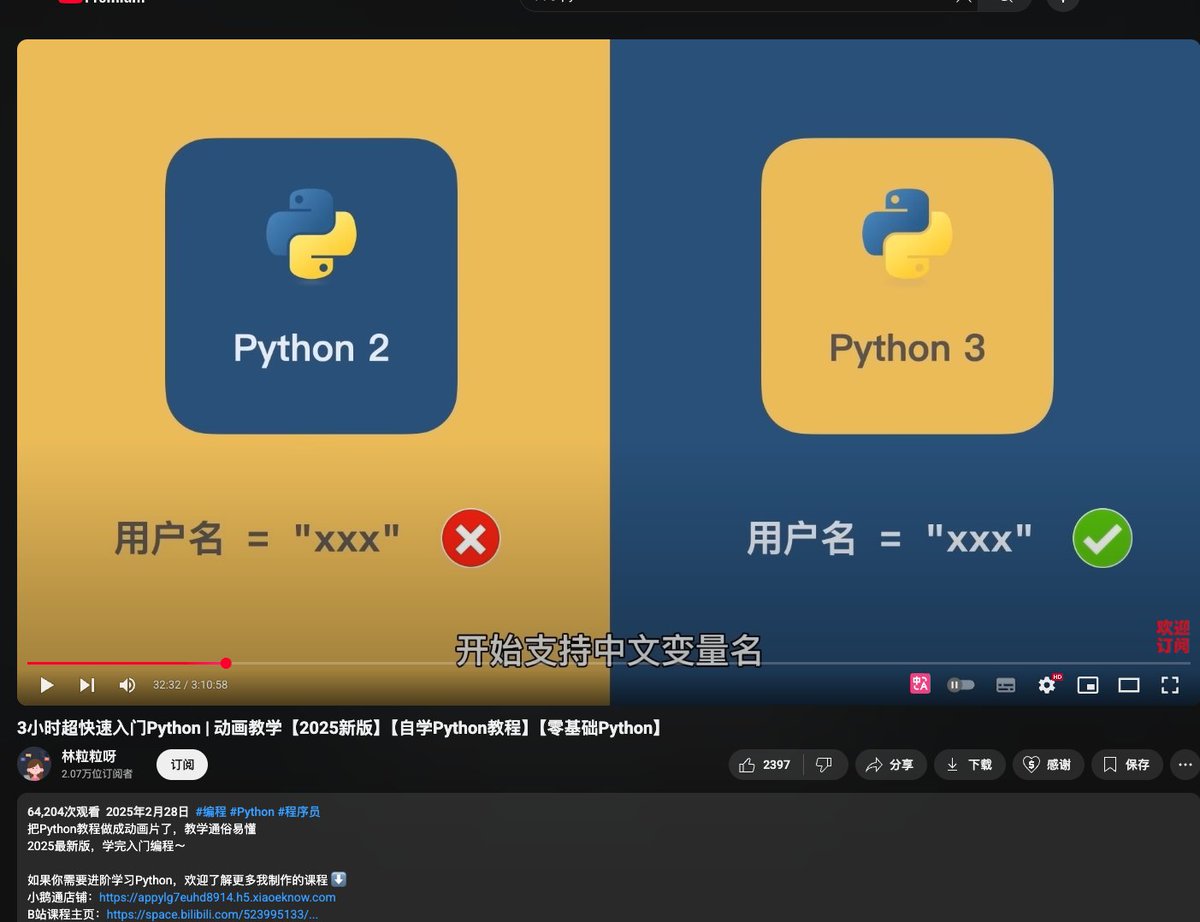Click the 64,204次观看 view count

pyautogui.click(x=63, y=812)
